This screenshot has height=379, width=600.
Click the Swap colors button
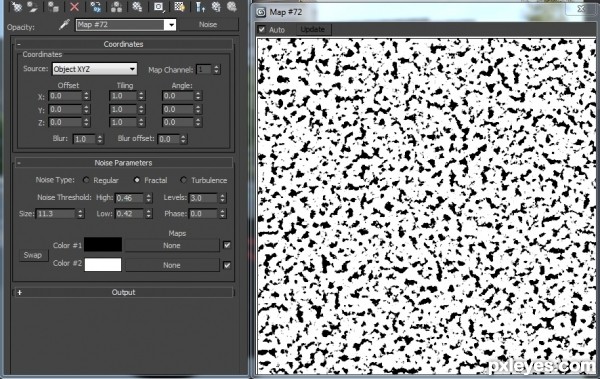(x=33, y=255)
